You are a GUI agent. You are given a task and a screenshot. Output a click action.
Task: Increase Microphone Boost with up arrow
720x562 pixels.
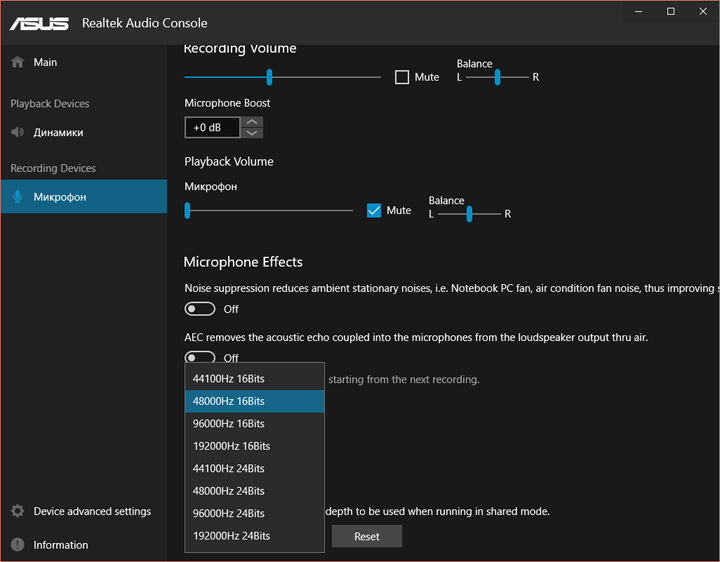pyautogui.click(x=253, y=122)
